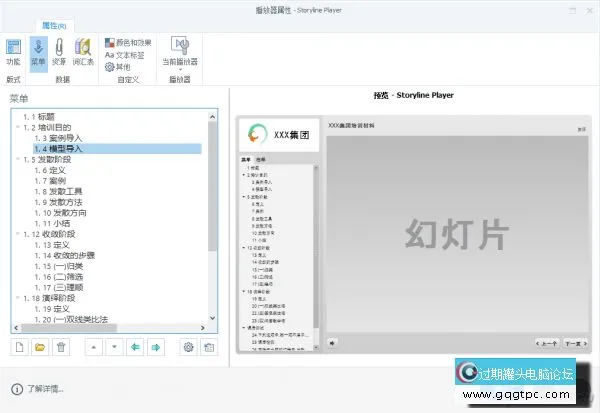Click the menu tree scroll up arrow

click(x=212, y=117)
